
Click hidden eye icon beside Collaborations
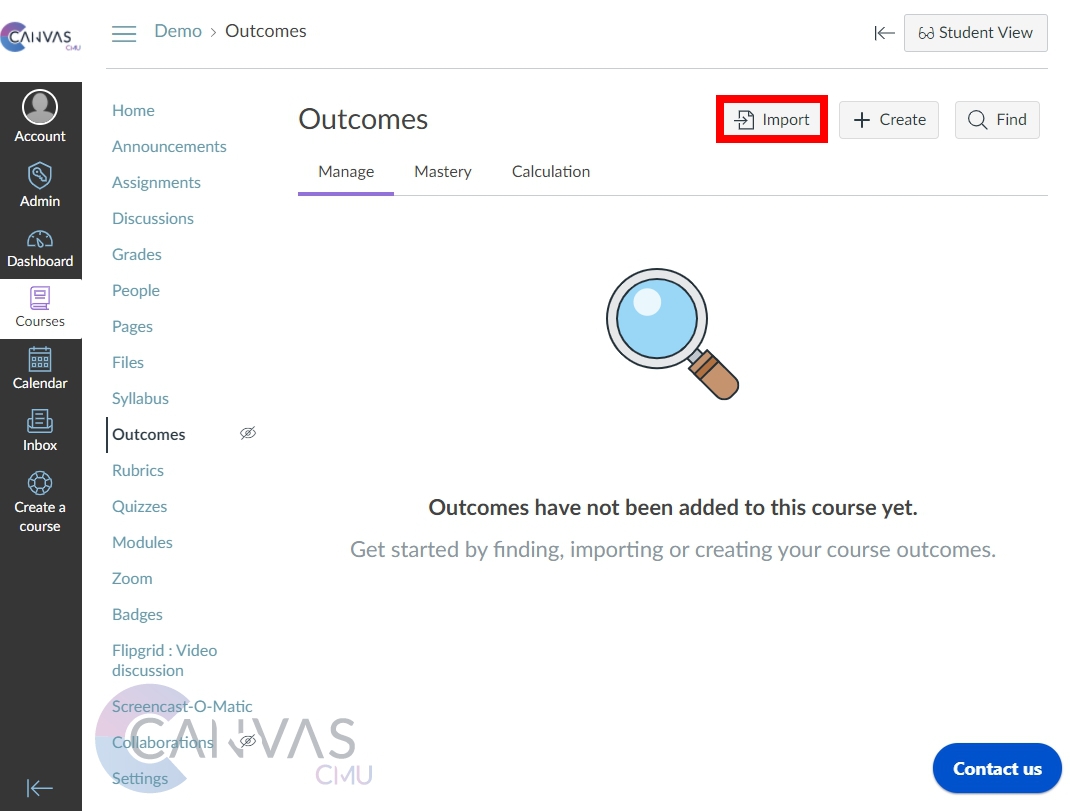point(248,741)
